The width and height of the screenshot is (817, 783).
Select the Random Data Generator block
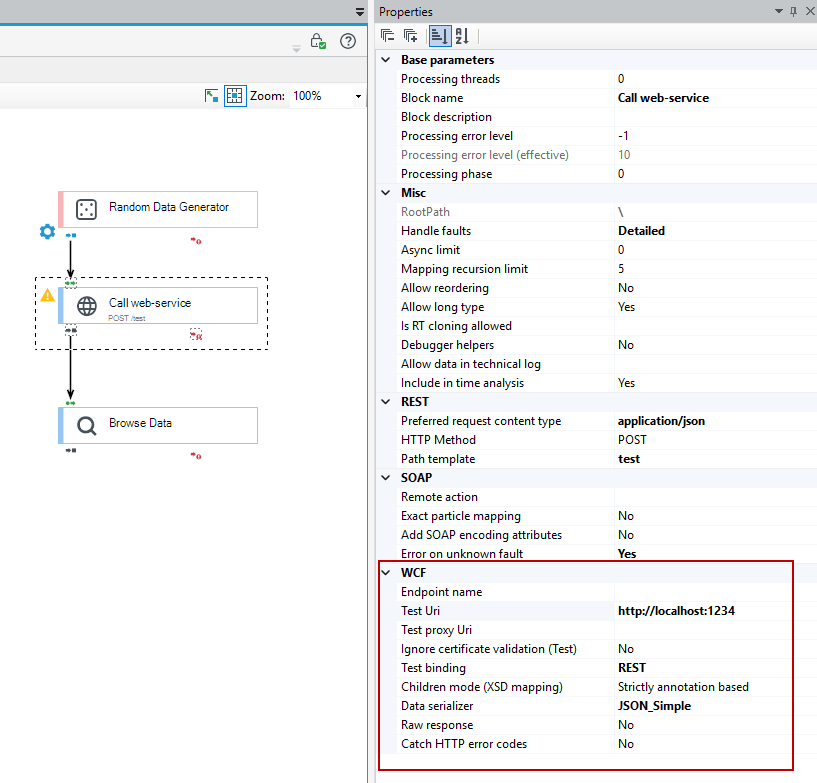pos(158,209)
